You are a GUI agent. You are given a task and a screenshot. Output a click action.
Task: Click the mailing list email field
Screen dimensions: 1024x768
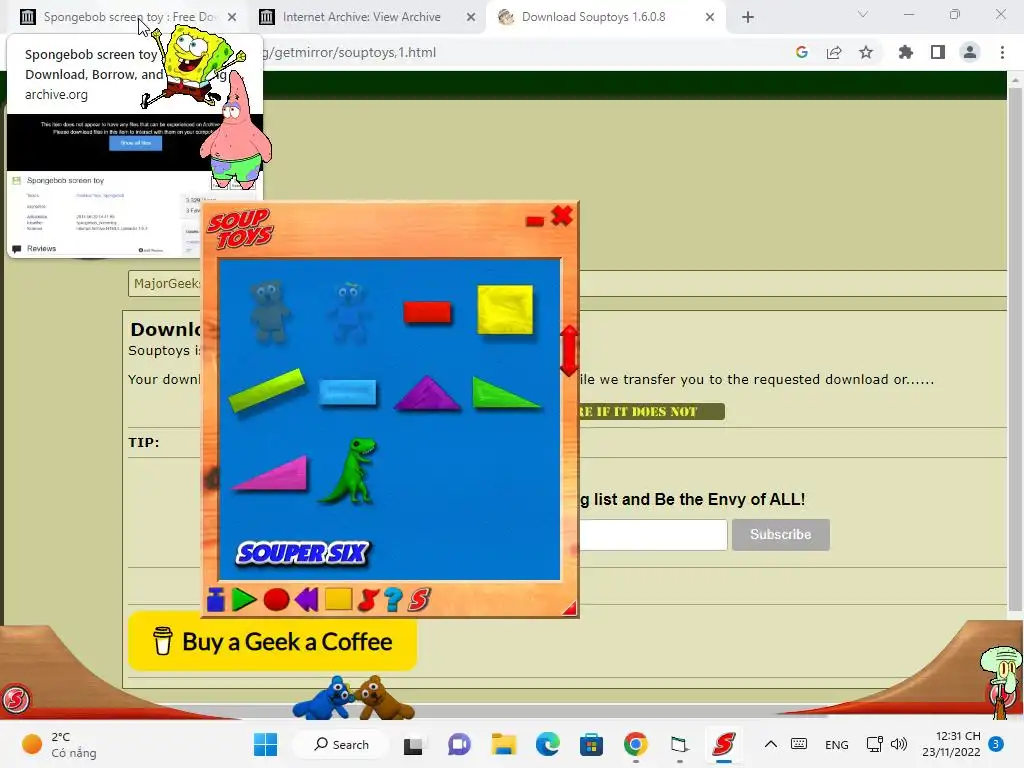point(653,534)
